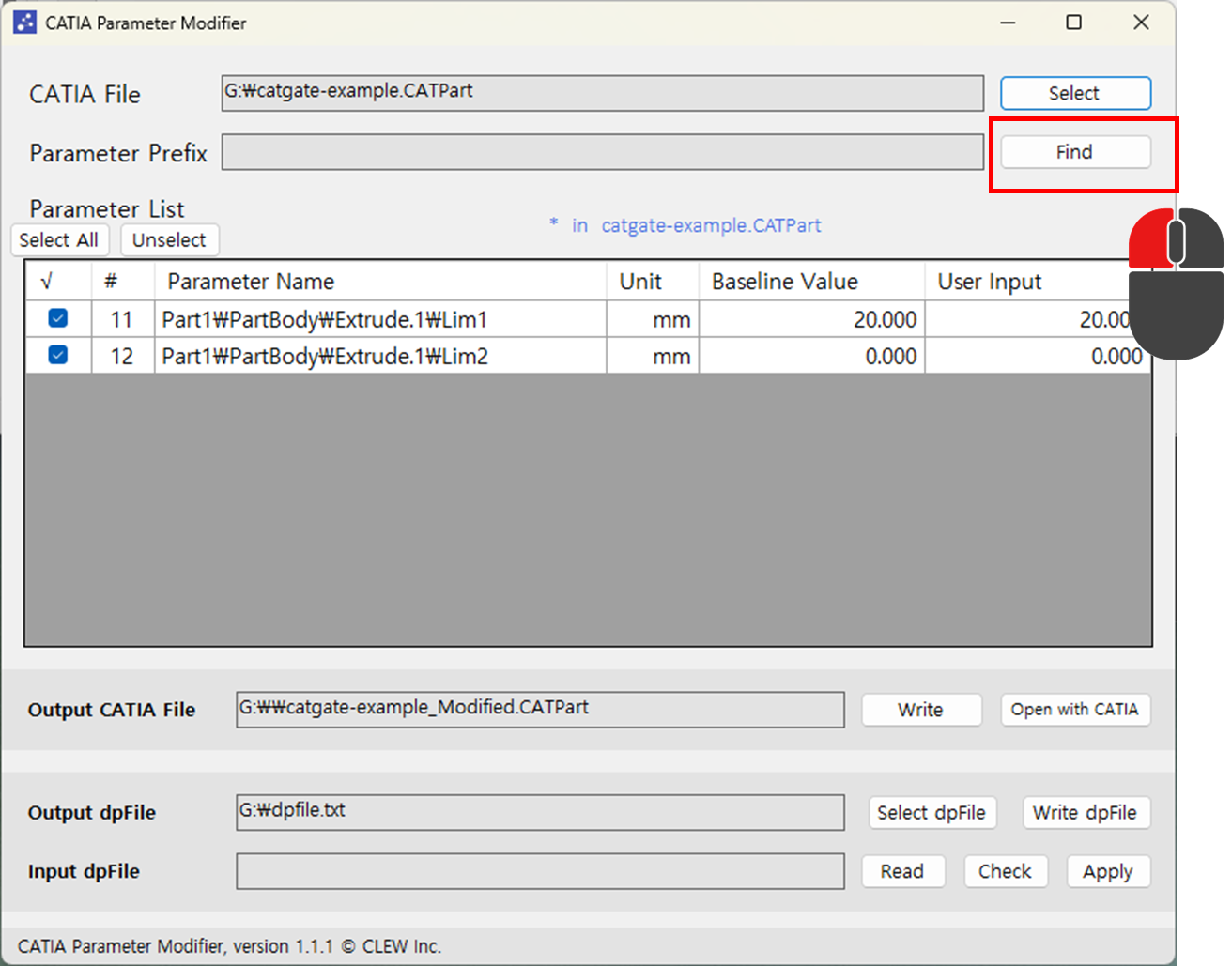Click the Check button
The width and height of the screenshot is (1232, 966).
point(1005,871)
